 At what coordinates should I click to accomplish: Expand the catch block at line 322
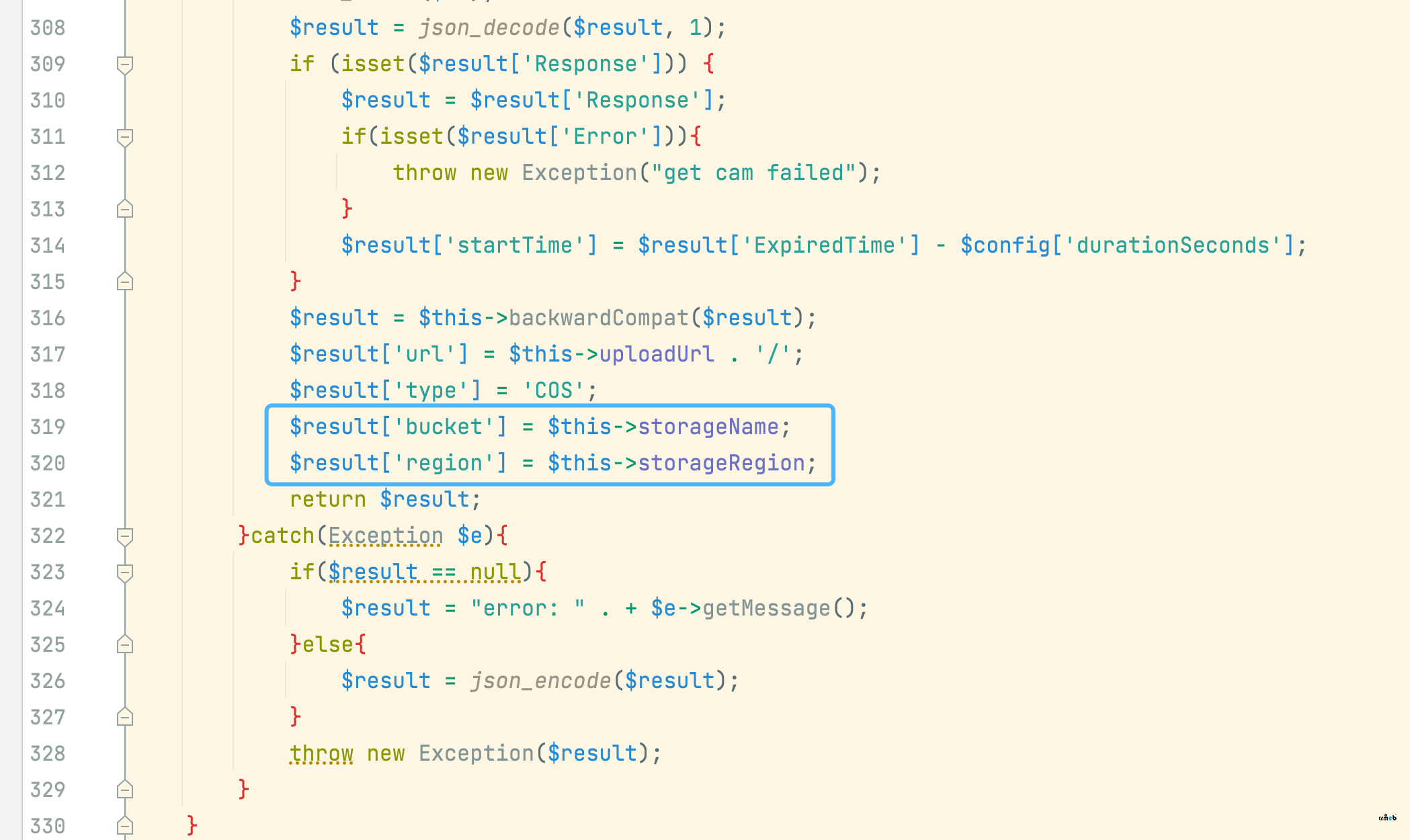click(x=123, y=535)
